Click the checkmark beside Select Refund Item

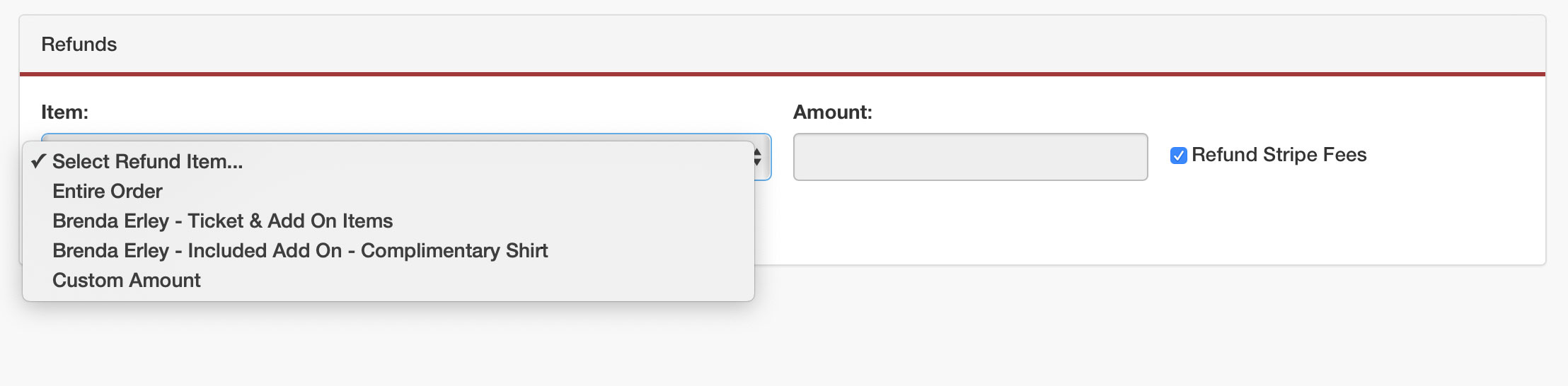coord(38,162)
